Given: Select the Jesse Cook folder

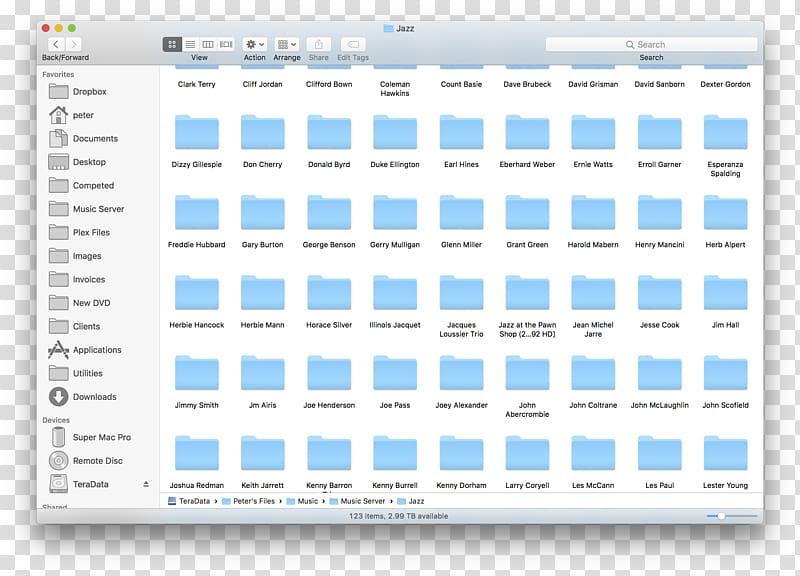Looking at the screenshot, I should coord(660,293).
